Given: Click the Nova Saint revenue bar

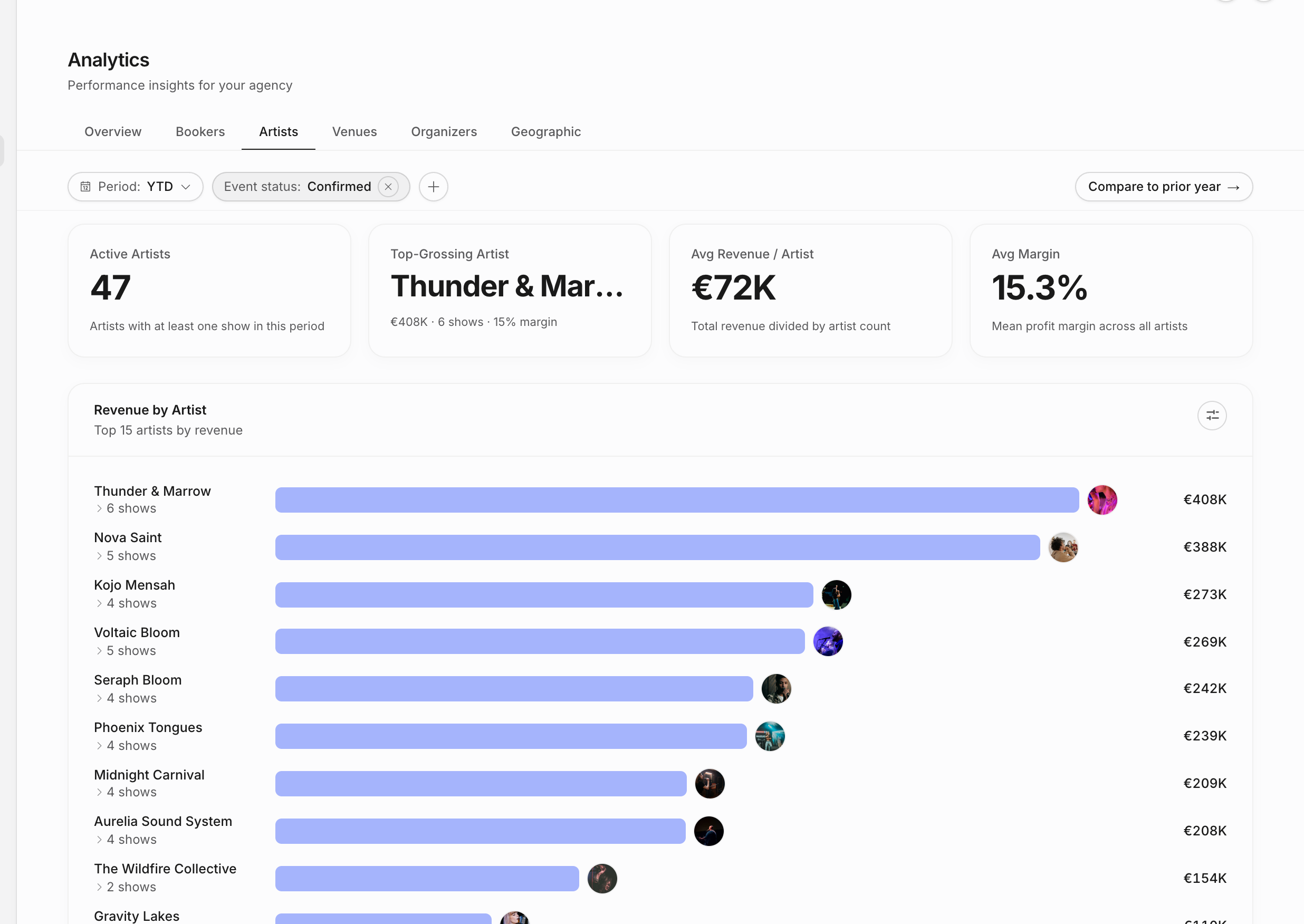Looking at the screenshot, I should click(658, 547).
